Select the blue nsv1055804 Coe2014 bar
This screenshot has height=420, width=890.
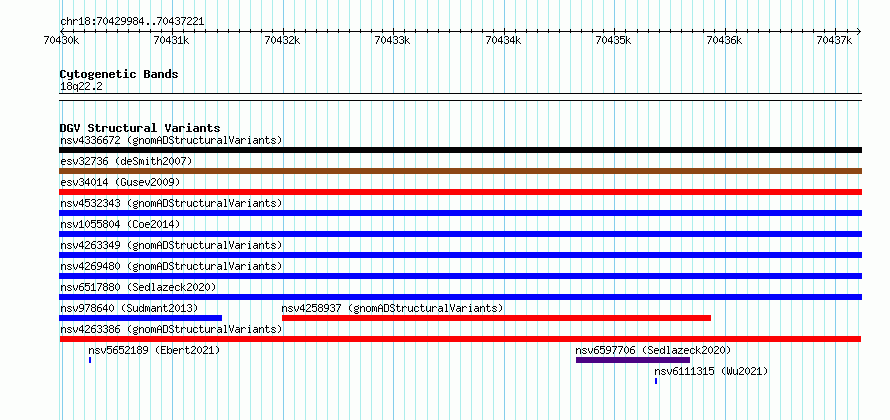click(x=460, y=234)
